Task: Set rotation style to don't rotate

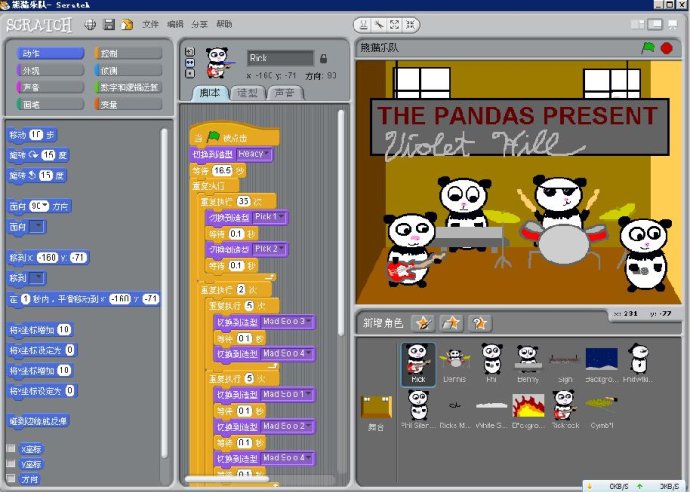Action: pos(190,73)
